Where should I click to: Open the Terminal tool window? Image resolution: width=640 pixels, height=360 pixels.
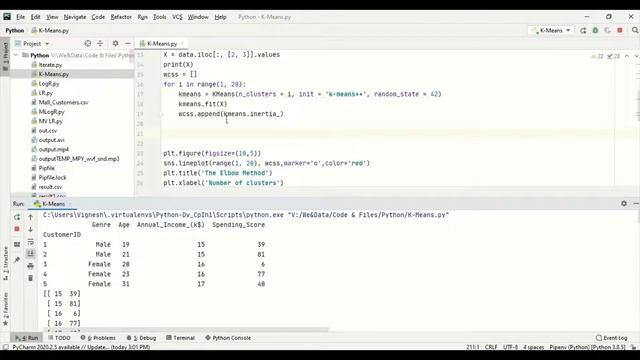point(180,338)
